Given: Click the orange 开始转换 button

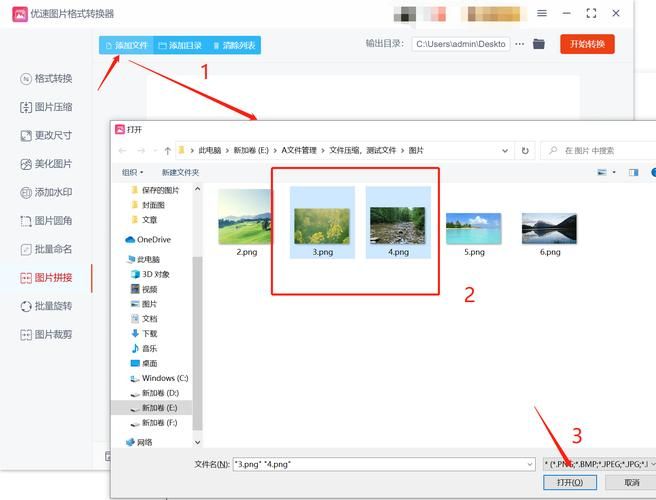Looking at the screenshot, I should coord(587,44).
